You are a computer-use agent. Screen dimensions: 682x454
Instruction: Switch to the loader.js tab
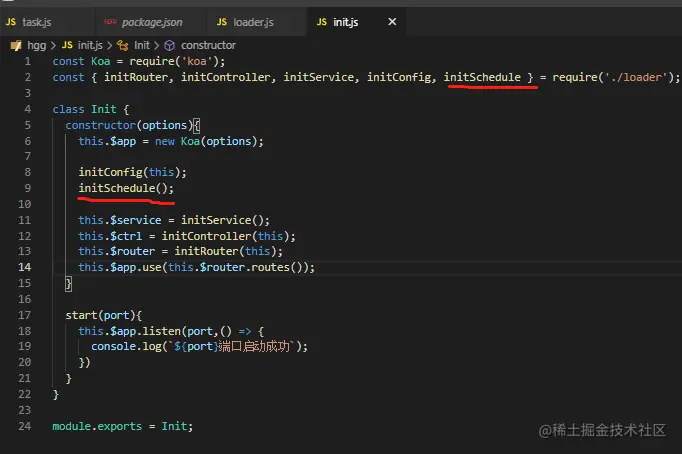[x=256, y=22]
